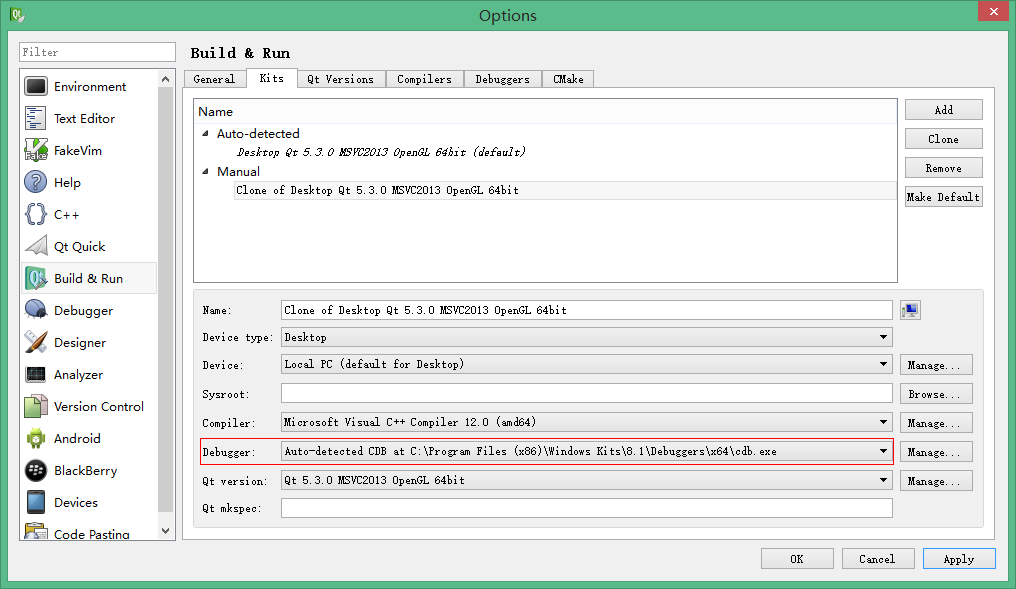Switch to the Qt Versions tab
Viewport: 1016px width, 589px height.
pos(340,78)
